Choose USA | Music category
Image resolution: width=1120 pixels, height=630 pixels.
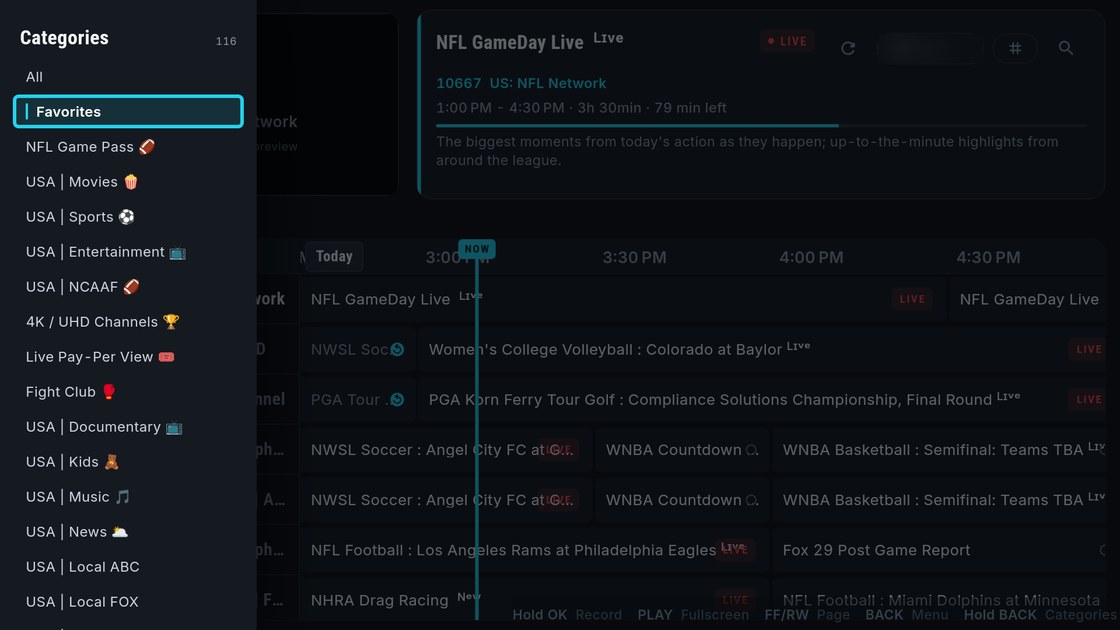129,496
